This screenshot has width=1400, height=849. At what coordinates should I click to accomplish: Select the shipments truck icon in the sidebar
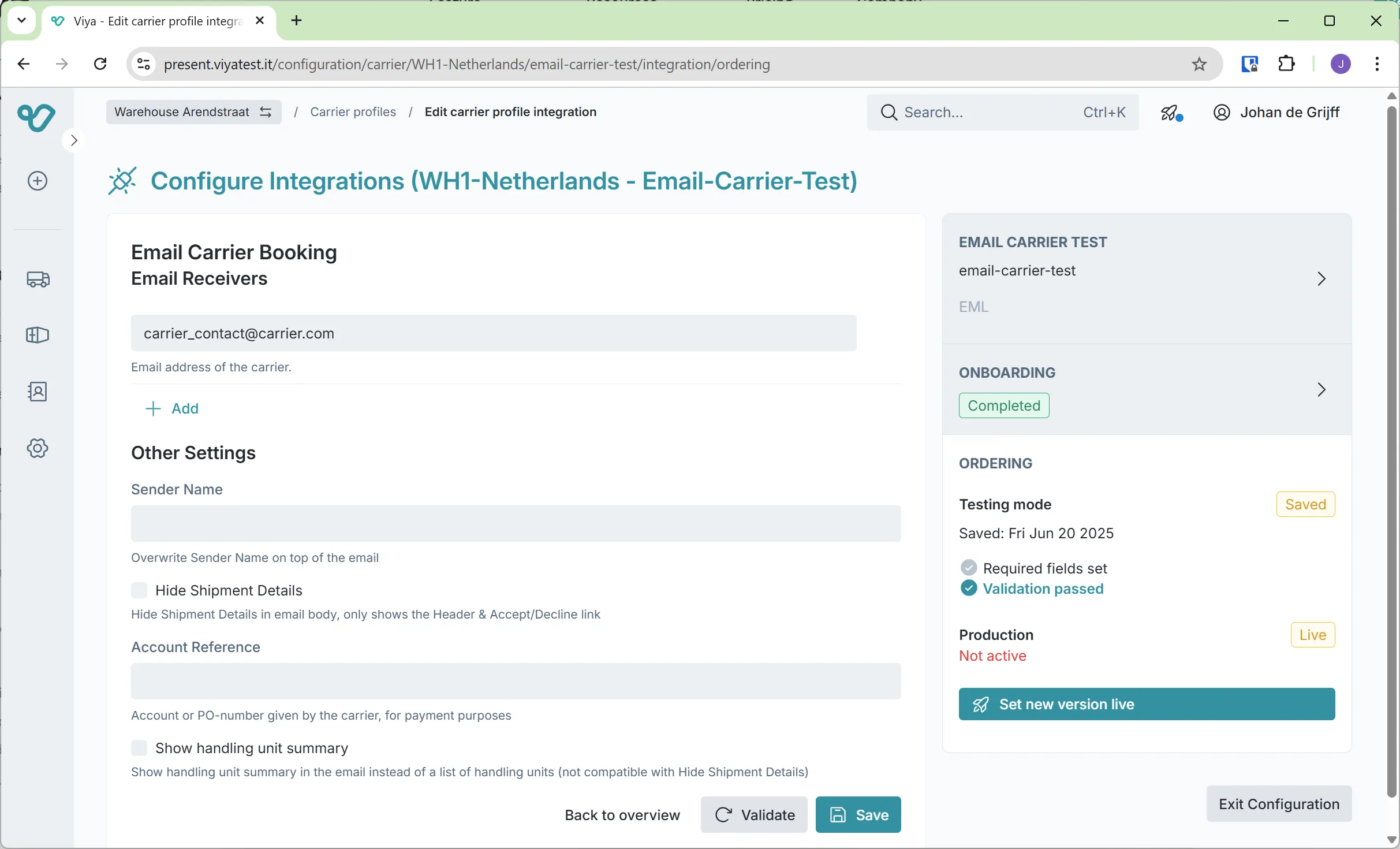(37, 279)
